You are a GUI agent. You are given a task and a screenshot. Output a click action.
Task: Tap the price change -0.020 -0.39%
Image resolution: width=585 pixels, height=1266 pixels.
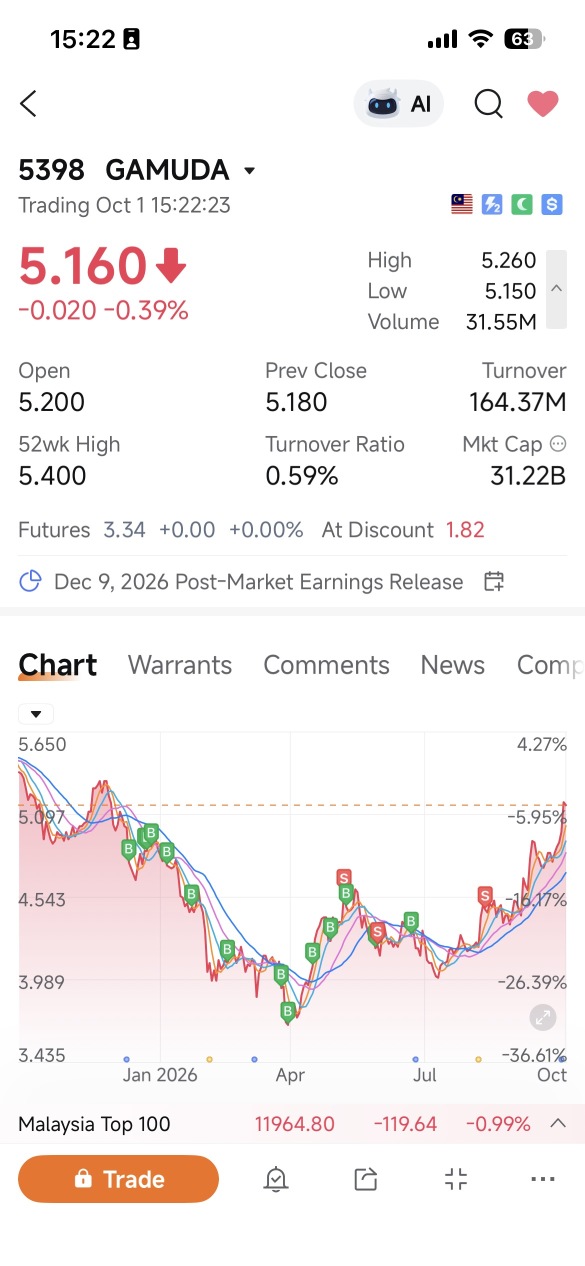pos(103,311)
